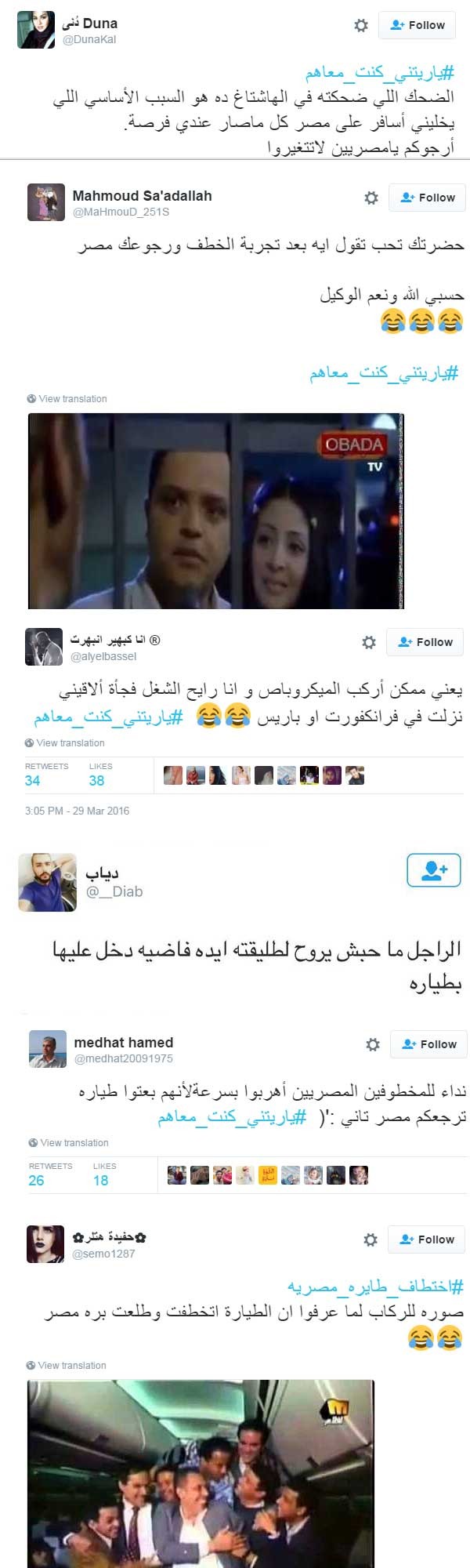Open the airplane passengers image
470x1568 pixels.
coord(201,1473)
